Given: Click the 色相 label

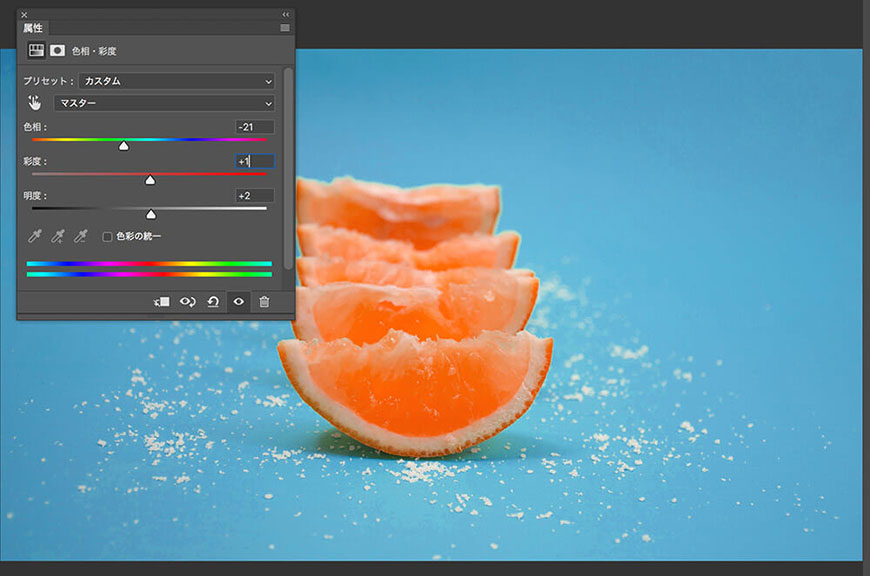Looking at the screenshot, I should tap(35, 127).
